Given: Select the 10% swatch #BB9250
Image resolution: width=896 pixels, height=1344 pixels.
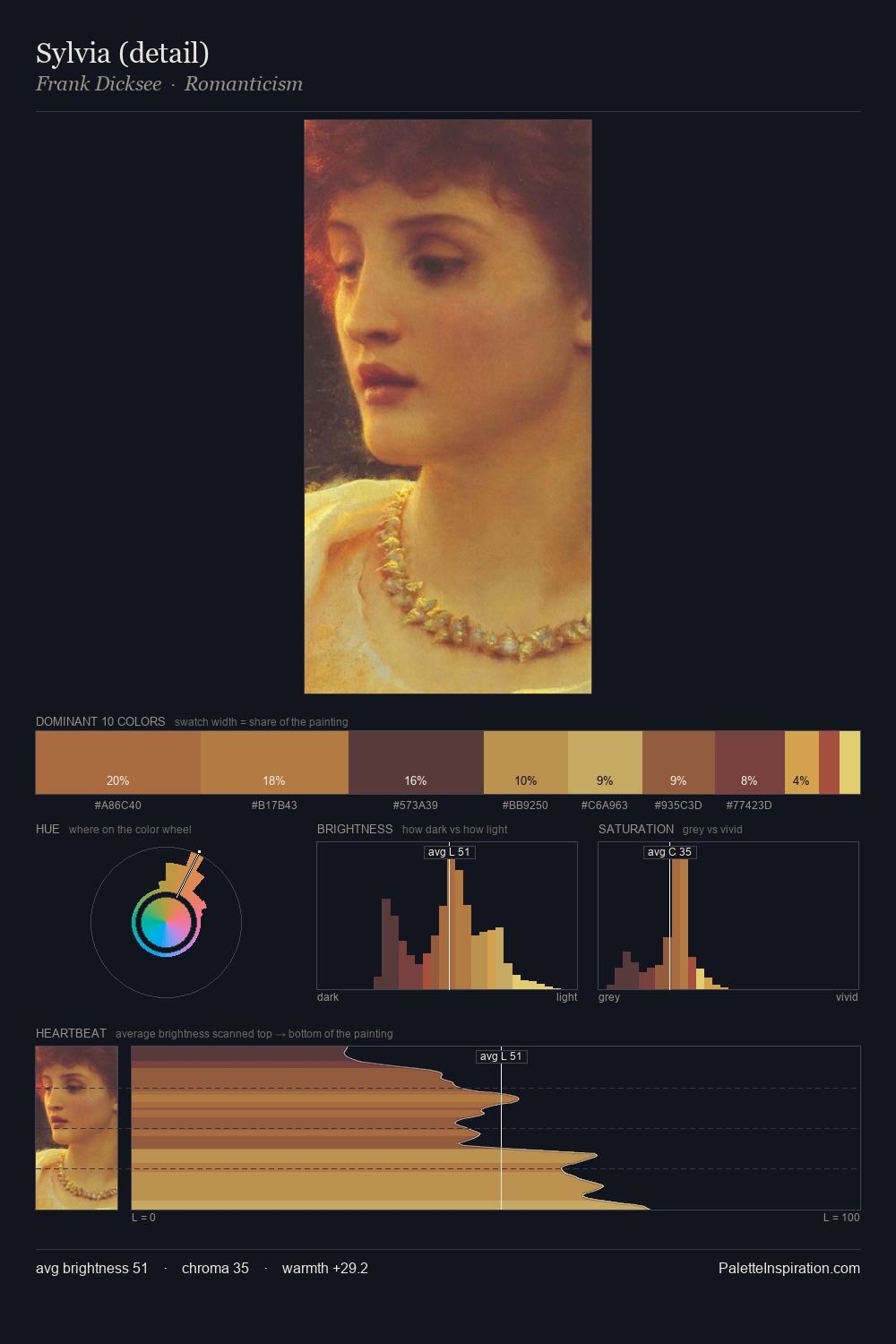Looking at the screenshot, I should 526,762.
